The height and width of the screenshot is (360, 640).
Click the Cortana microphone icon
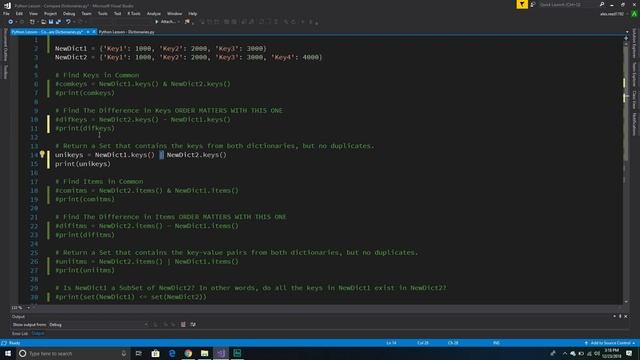[x=124, y=353]
